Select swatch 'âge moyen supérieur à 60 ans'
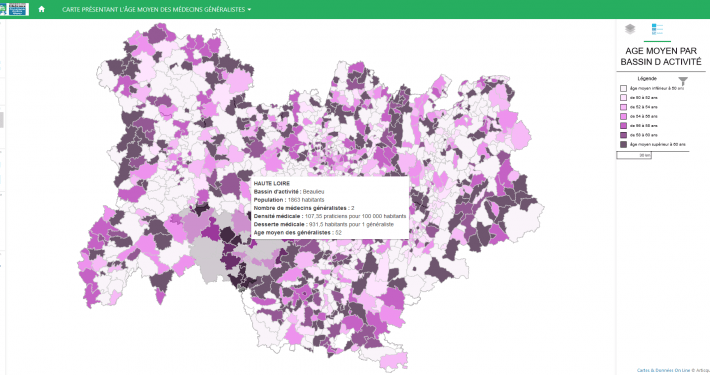 click(624, 144)
